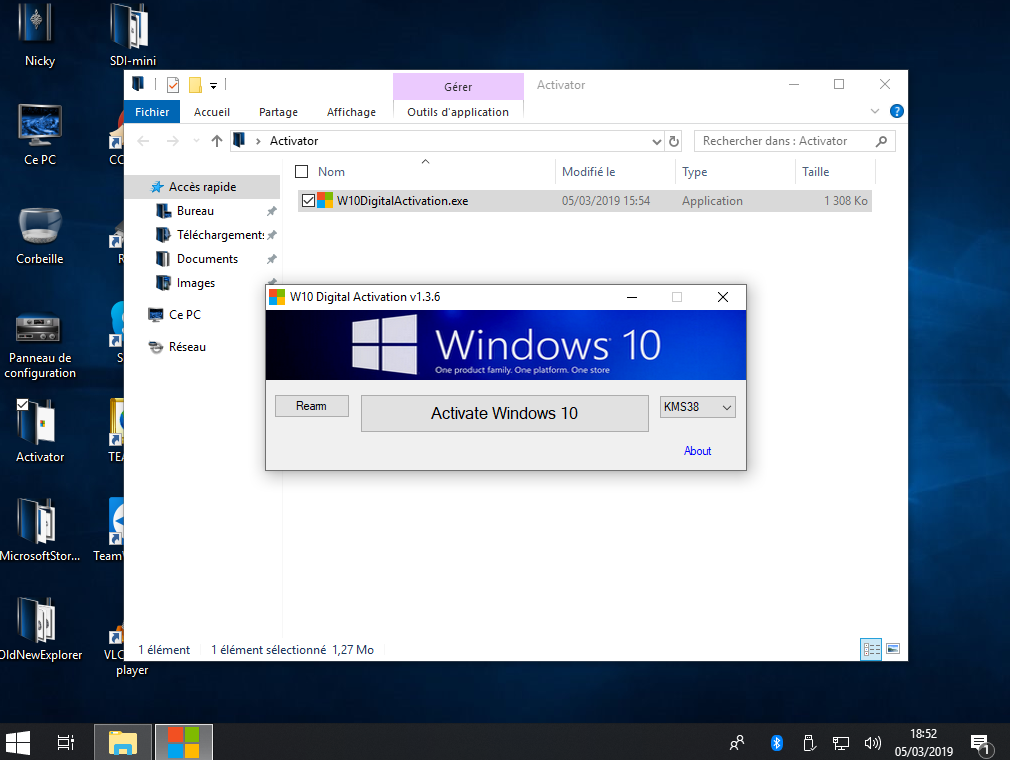Open Task View on the taskbar

[x=66, y=743]
